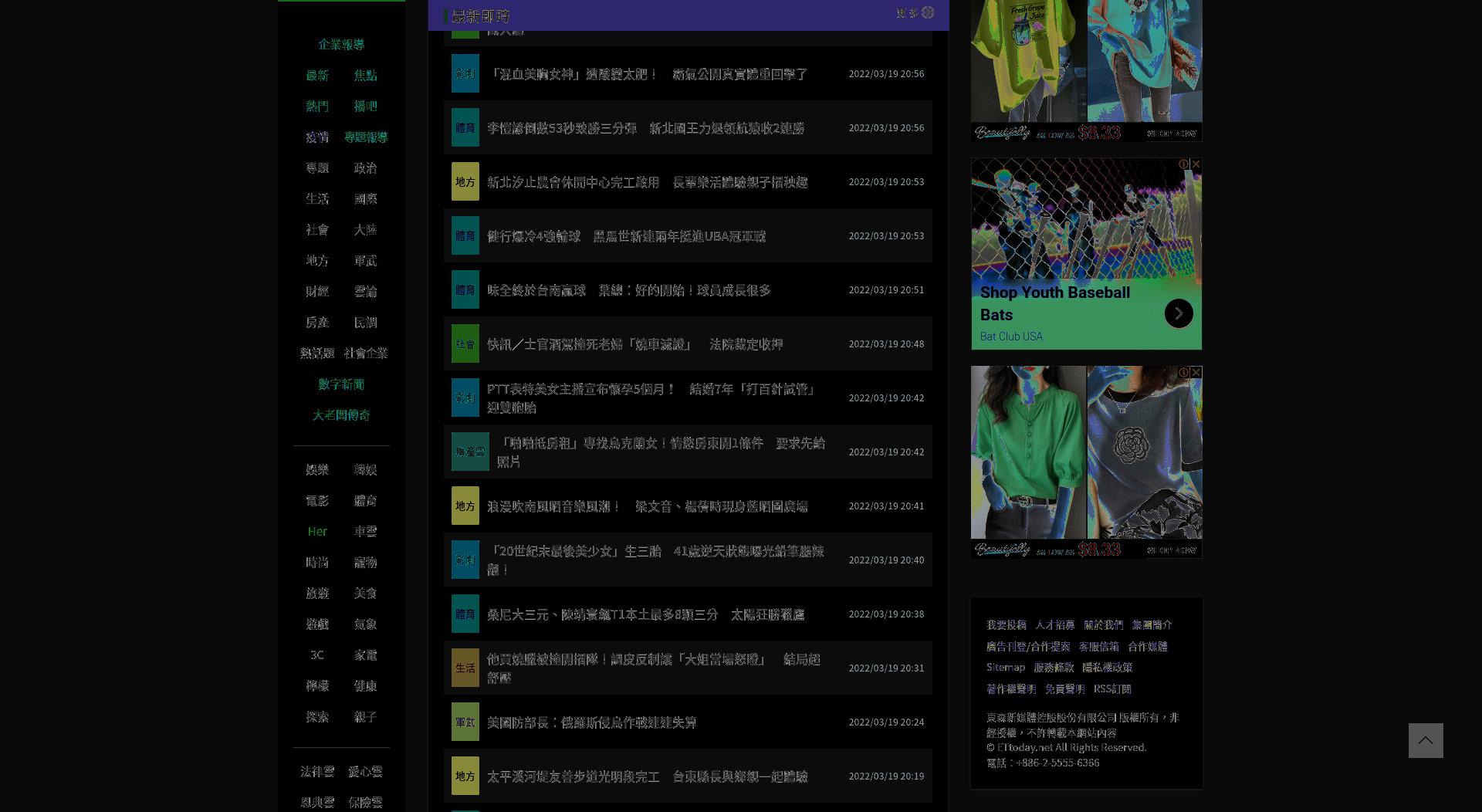Select 最新 in the sidebar menu
1482x812 pixels.
[x=317, y=75]
